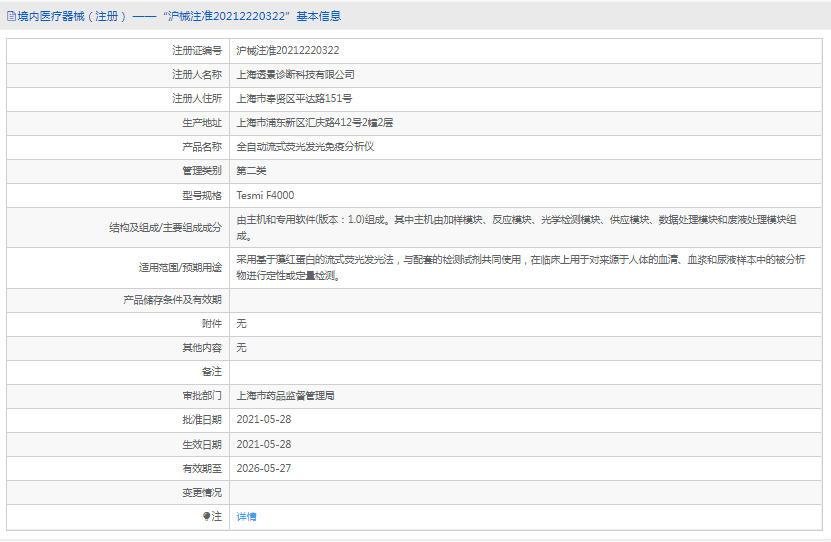Click the 附件 row label
Screen dimensions: 831x542
[x=212, y=324]
